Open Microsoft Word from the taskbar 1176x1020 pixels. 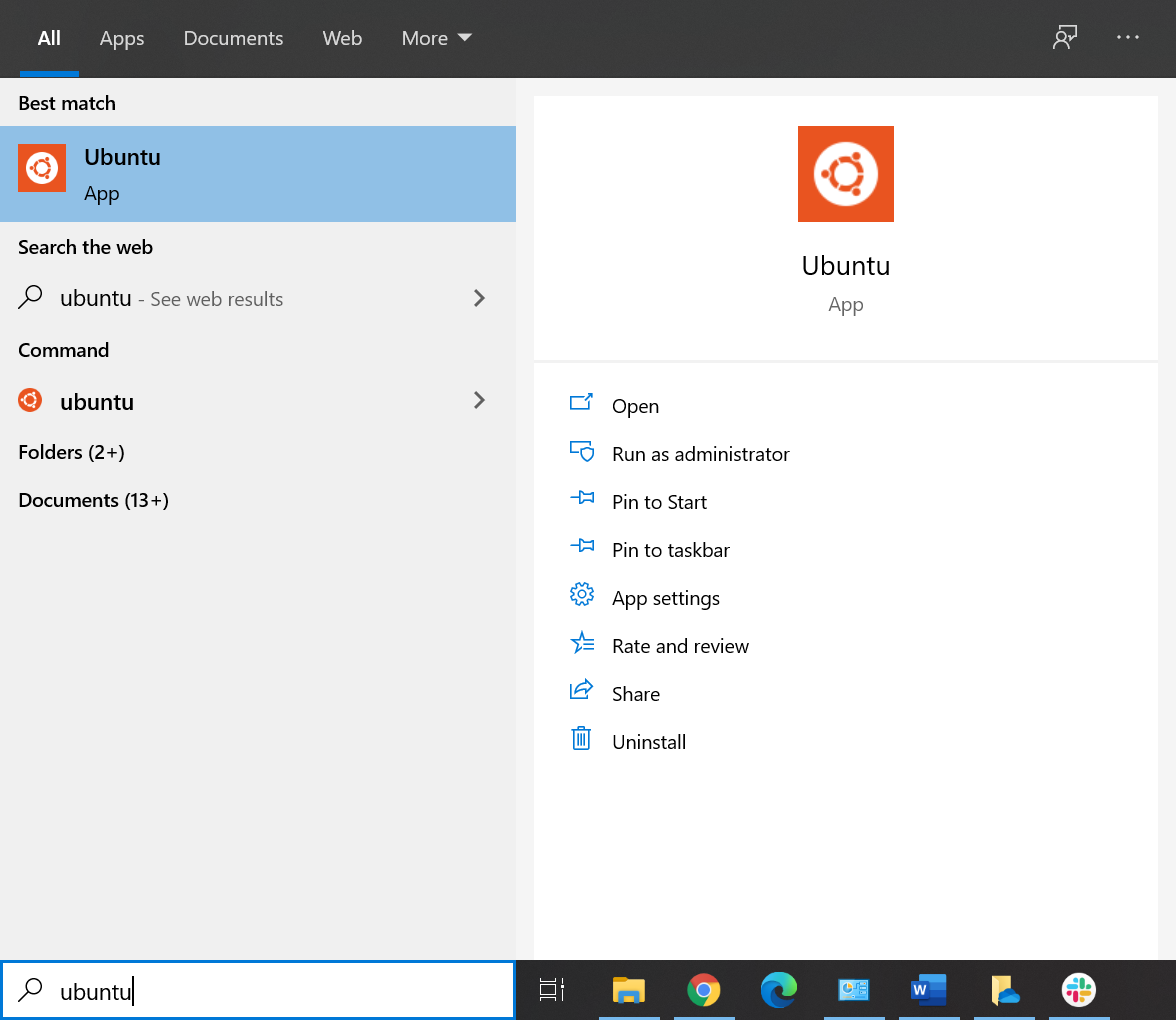pos(929,991)
